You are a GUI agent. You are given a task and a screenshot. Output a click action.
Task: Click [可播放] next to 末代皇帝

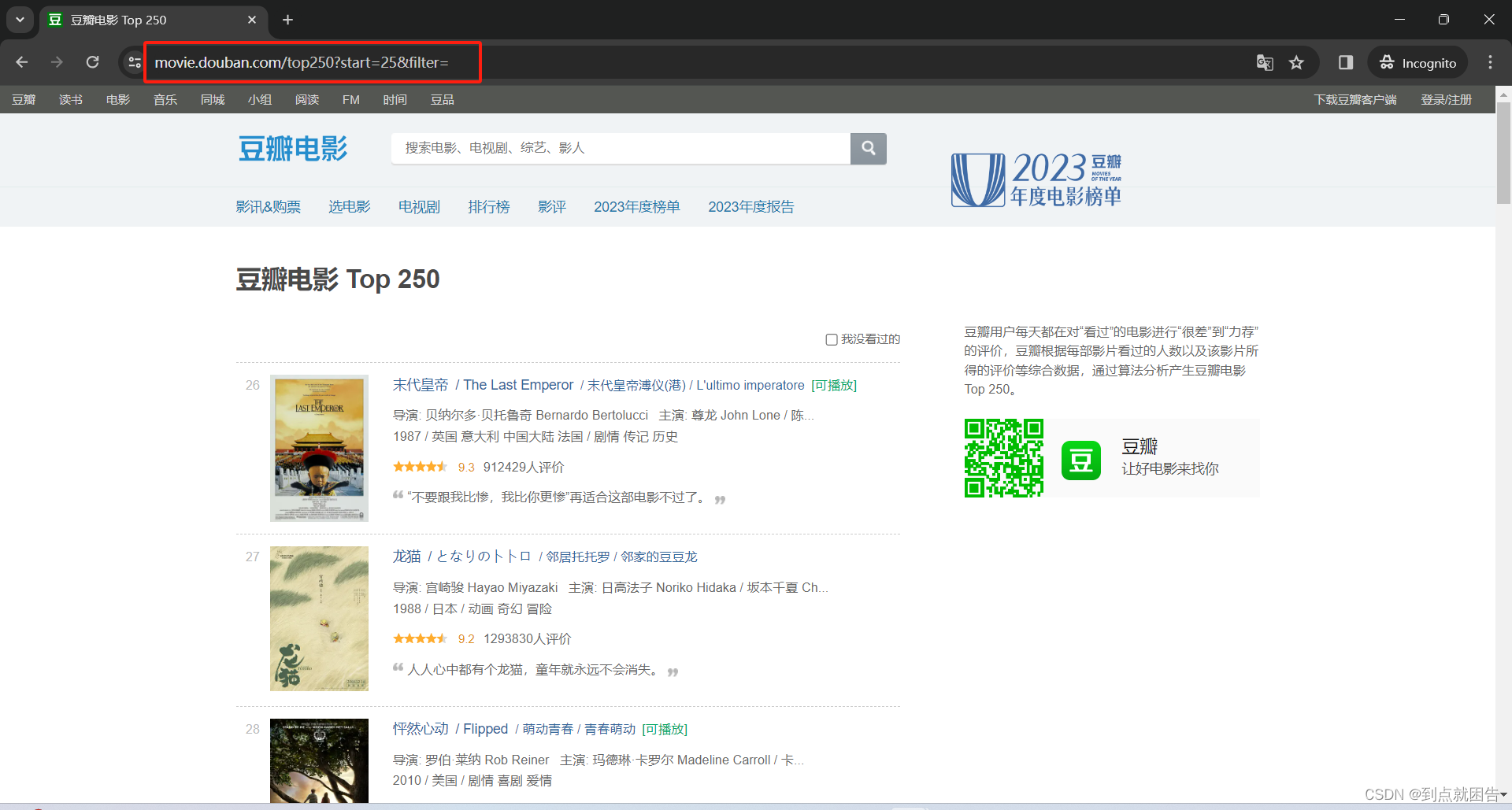point(834,385)
